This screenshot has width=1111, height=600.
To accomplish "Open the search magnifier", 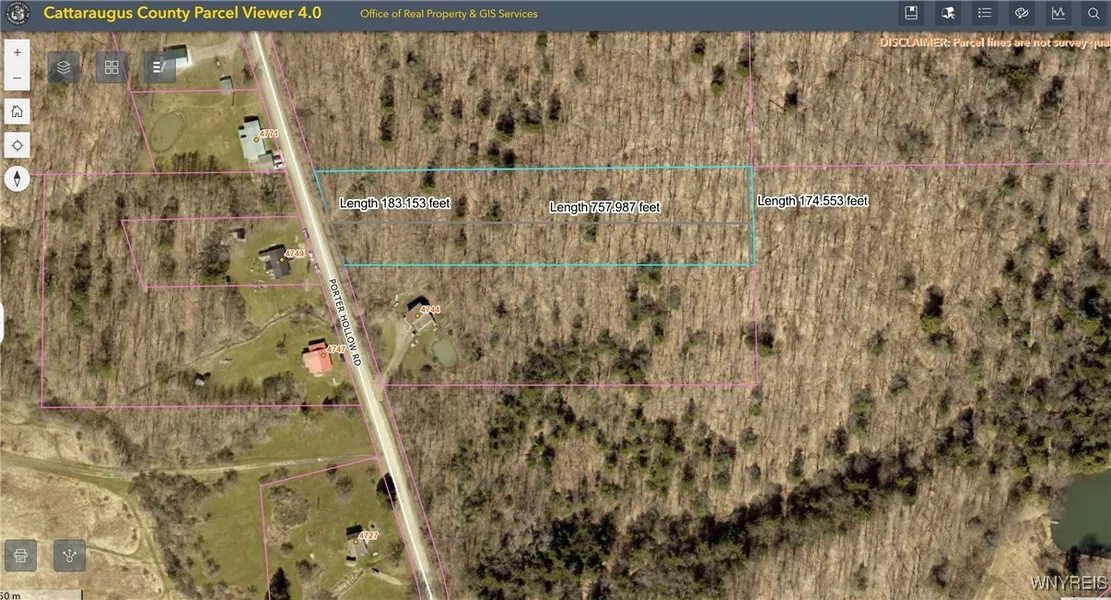I will (x=1093, y=13).
